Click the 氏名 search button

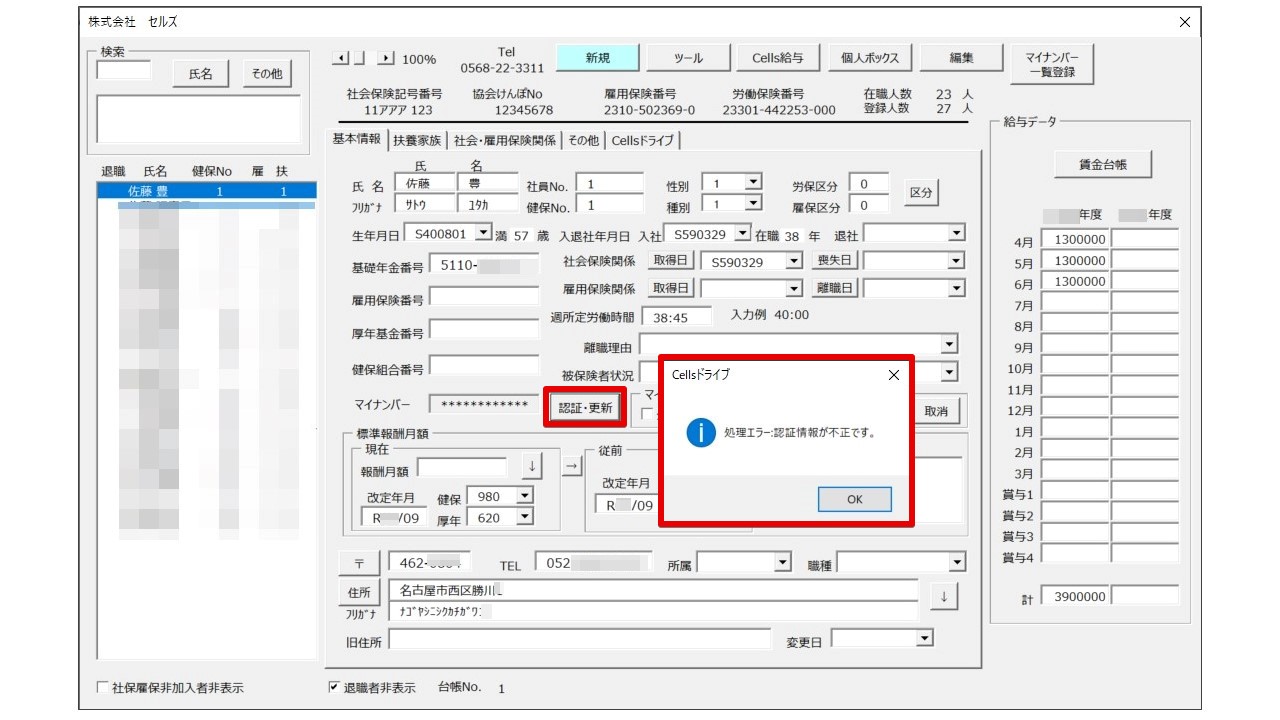click(201, 73)
